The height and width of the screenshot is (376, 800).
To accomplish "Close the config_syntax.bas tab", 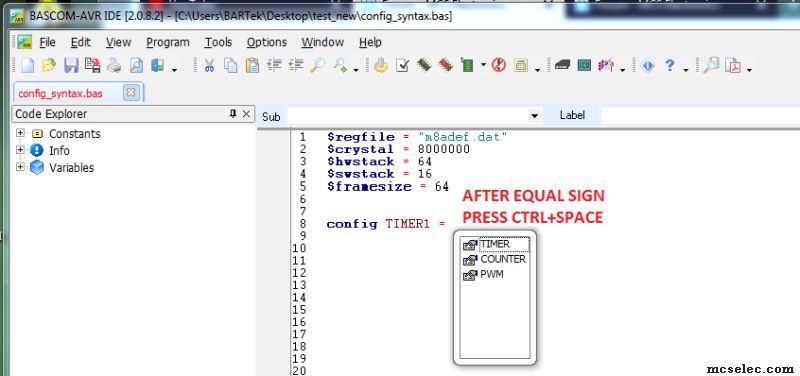I will tap(131, 93).
